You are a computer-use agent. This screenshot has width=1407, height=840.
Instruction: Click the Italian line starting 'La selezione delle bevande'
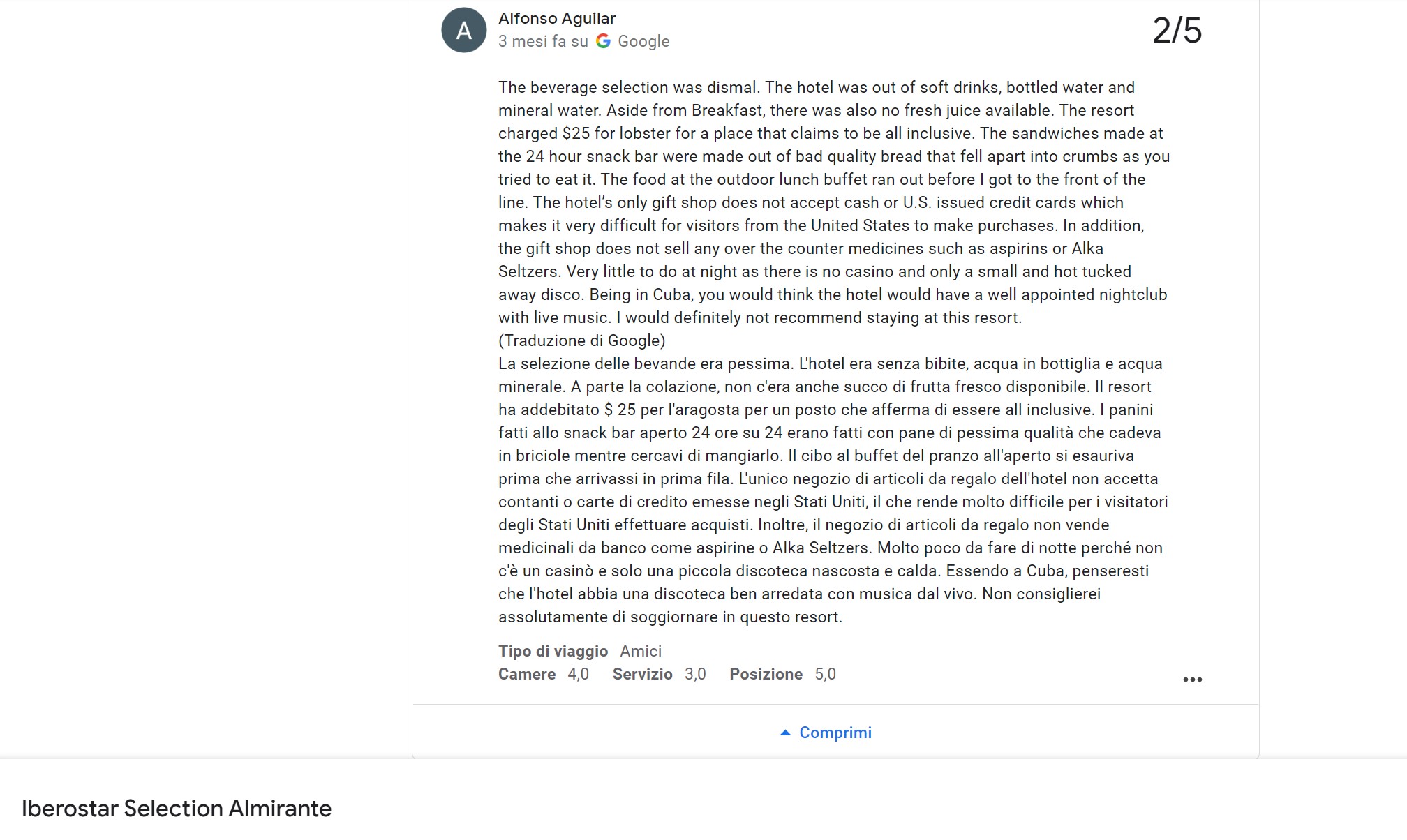(x=830, y=363)
